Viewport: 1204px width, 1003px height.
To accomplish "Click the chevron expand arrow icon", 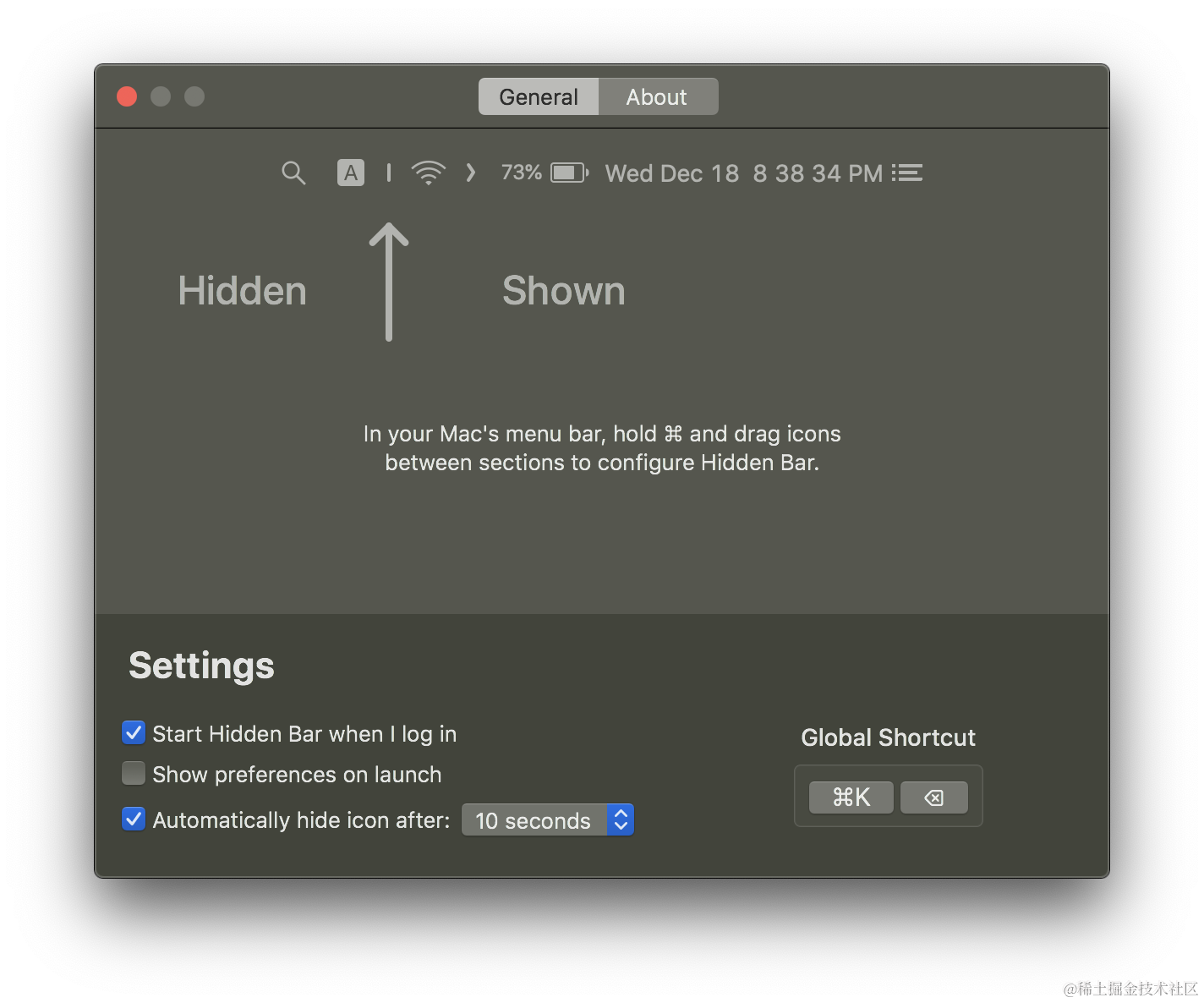I will (x=471, y=173).
